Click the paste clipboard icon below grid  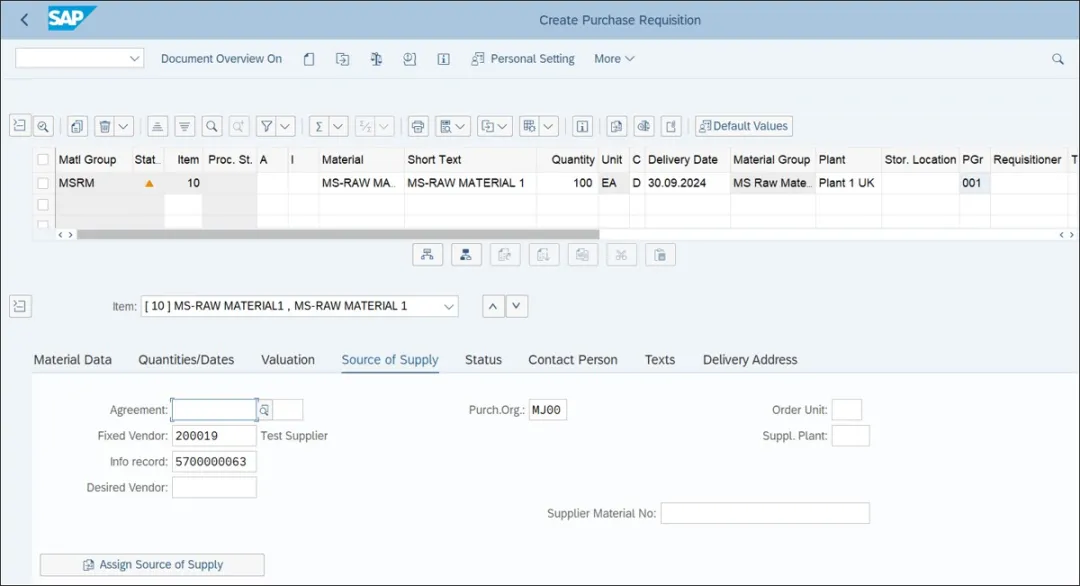[x=660, y=255]
